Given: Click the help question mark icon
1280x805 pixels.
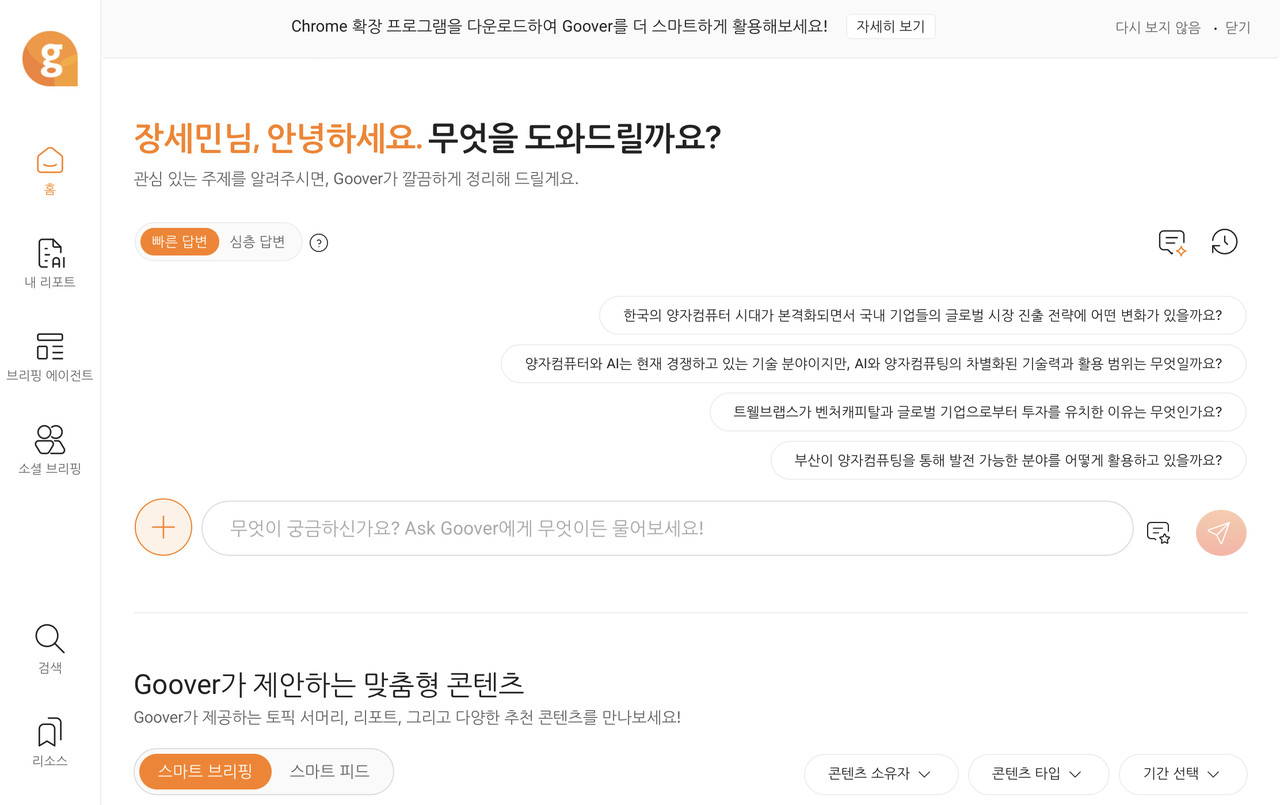Looking at the screenshot, I should (x=319, y=242).
